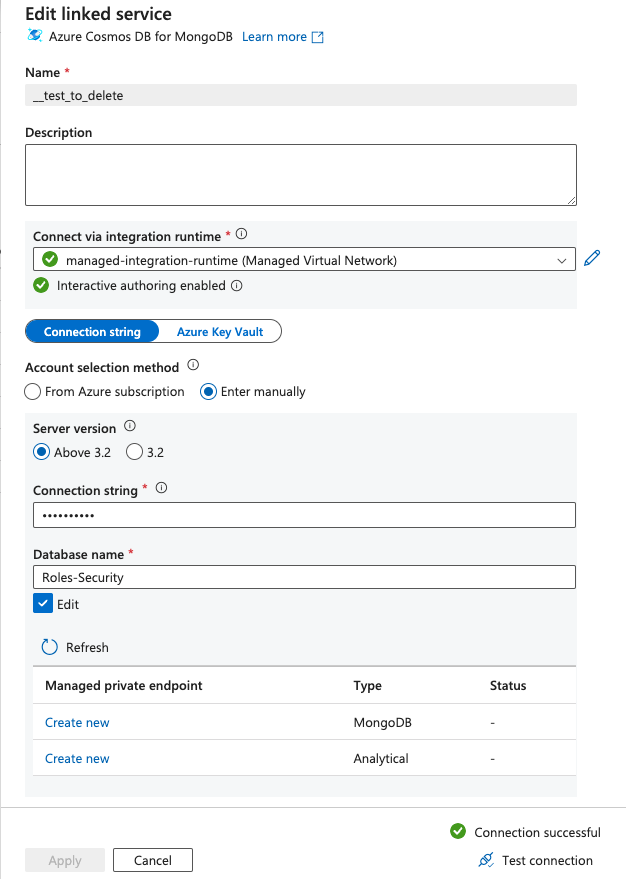Viewport: 626px width, 879px height.
Task: Click the info icon next to Server version
Action: [x=130, y=427]
